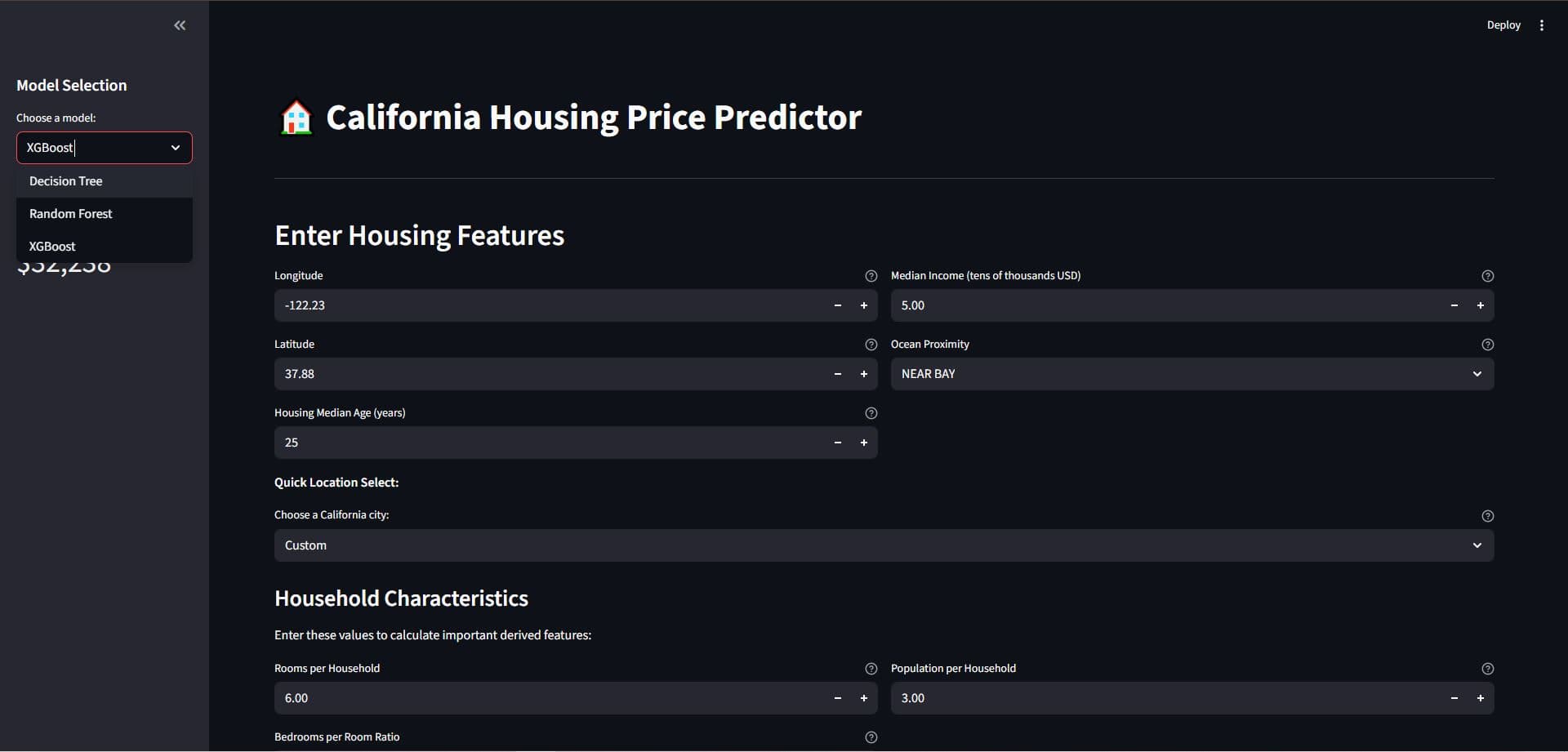Image resolution: width=1568 pixels, height=752 pixels.
Task: Click the California city help icon
Action: coord(1487,516)
